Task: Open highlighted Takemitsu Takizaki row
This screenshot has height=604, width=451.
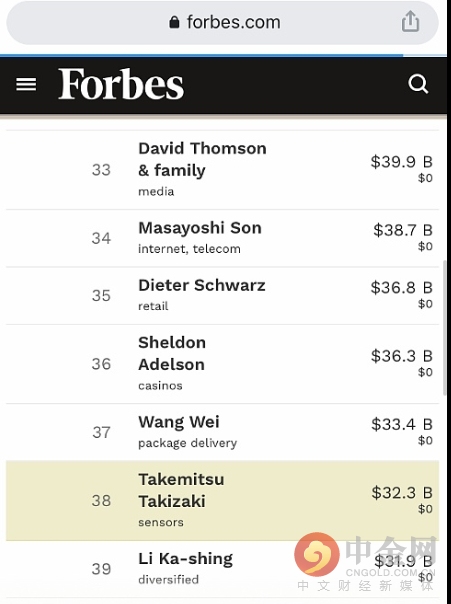Action: pos(222,500)
